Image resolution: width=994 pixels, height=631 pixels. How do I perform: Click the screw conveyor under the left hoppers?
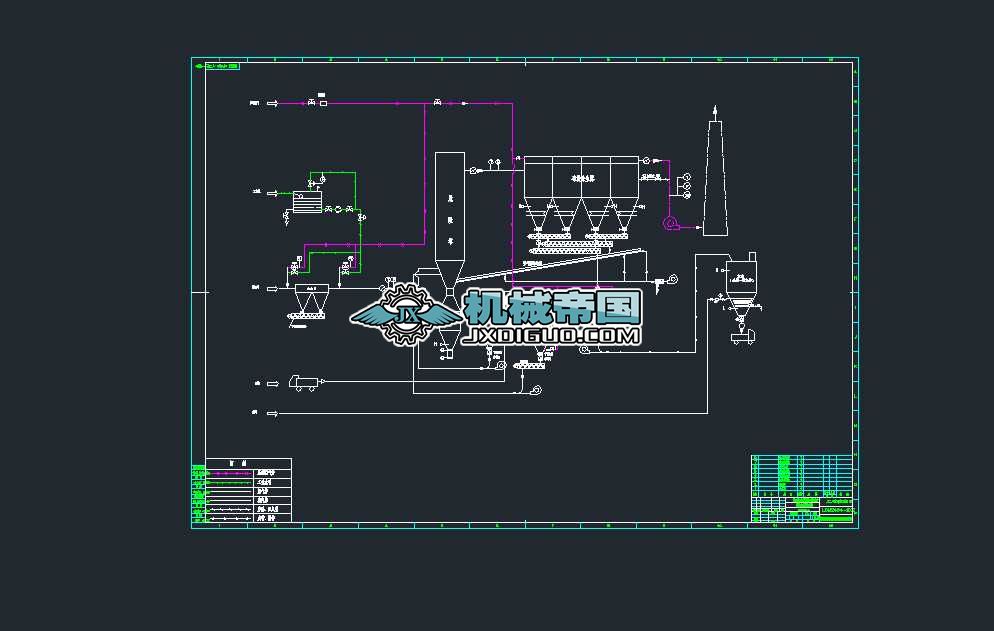549,237
